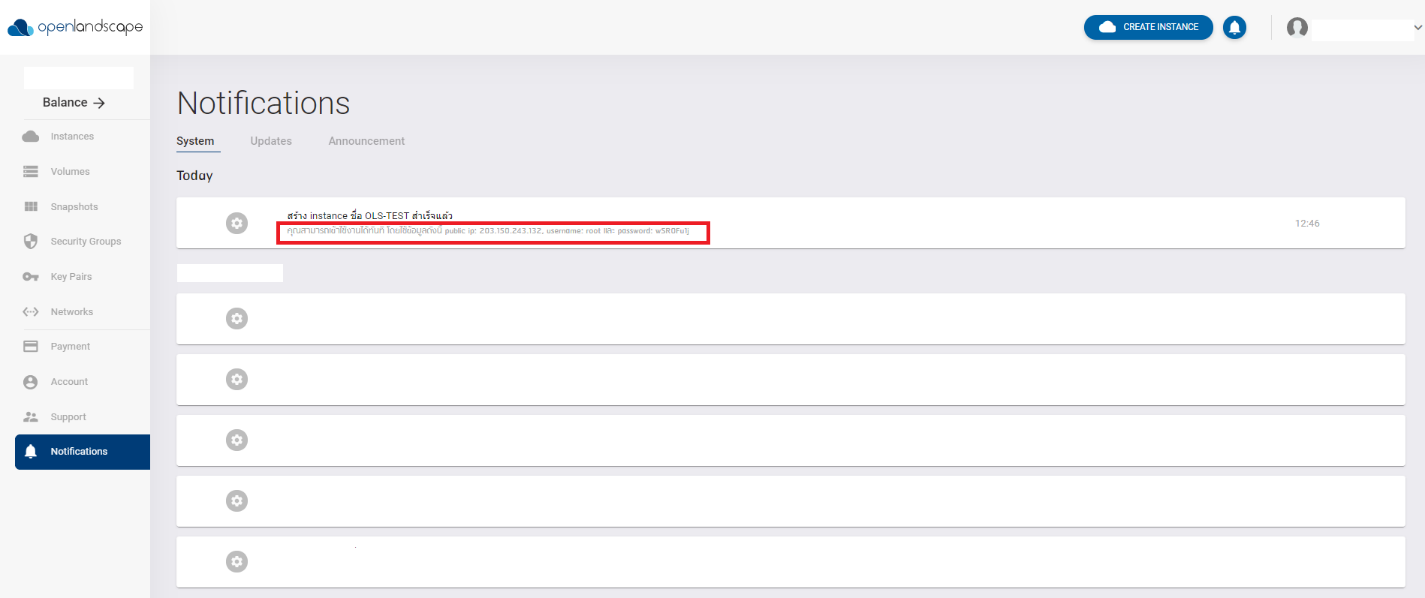This screenshot has height=598, width=1425.
Task: Select the System notifications tab
Action: [197, 141]
